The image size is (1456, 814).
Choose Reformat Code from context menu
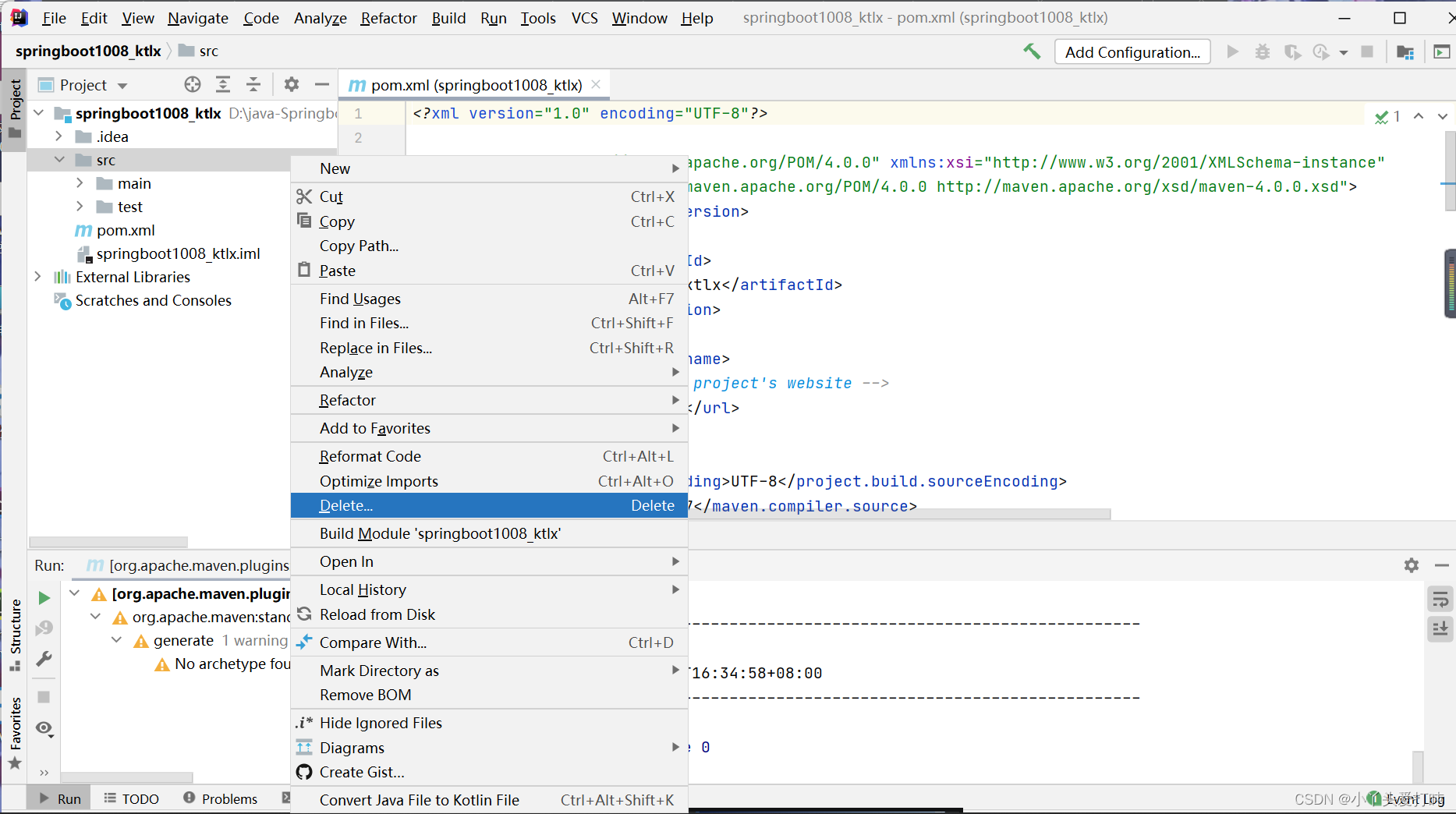(x=489, y=456)
